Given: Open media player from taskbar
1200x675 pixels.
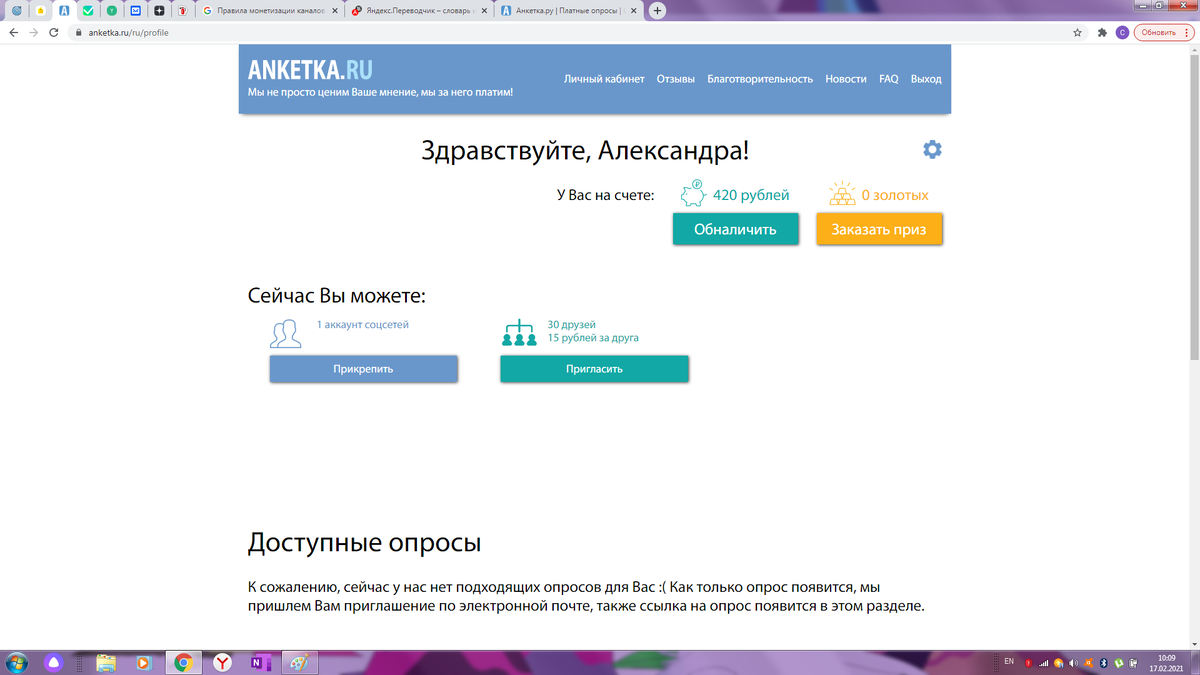Looking at the screenshot, I should (142, 662).
